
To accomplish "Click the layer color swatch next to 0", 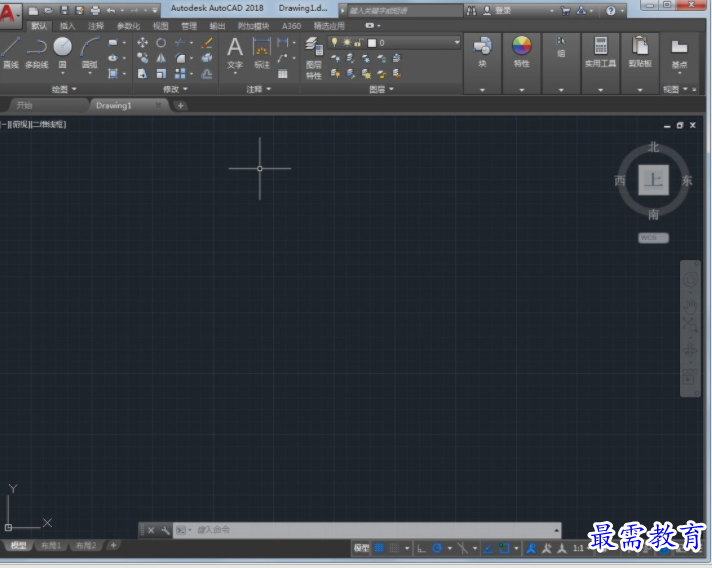I will 372,43.
